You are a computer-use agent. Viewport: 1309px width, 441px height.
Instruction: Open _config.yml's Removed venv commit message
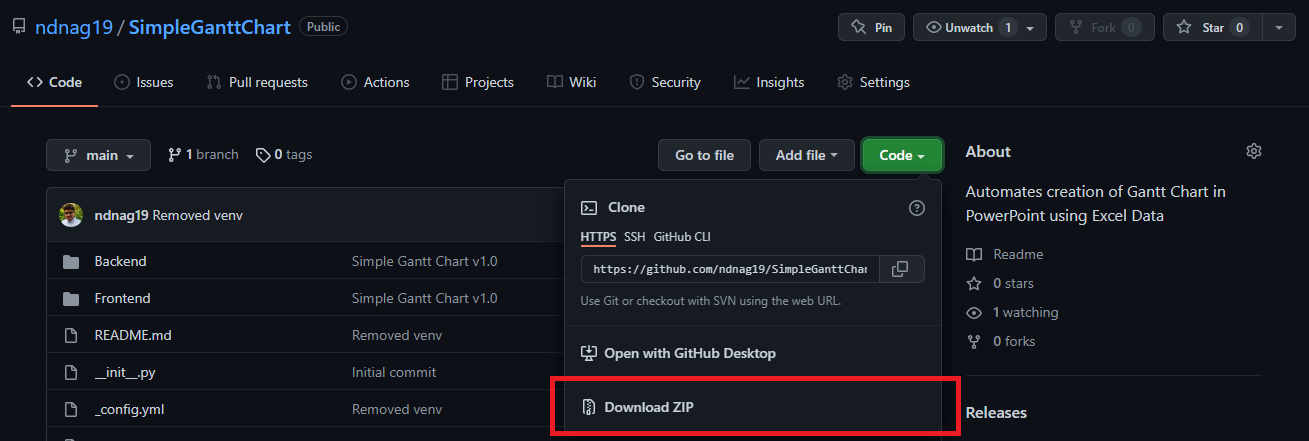coord(397,409)
